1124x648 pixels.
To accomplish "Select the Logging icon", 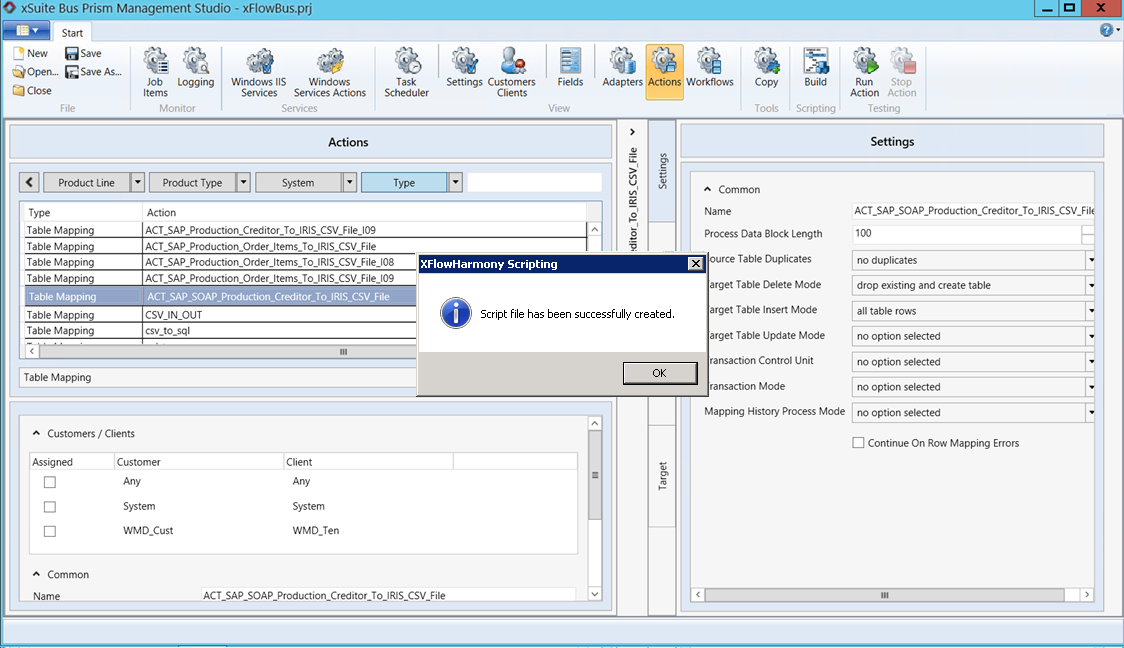I will coord(196,70).
